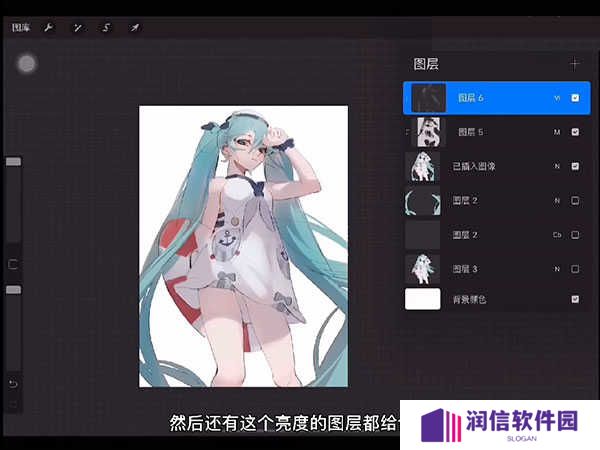Open the Vi blend mode of 图层 6

[557, 98]
